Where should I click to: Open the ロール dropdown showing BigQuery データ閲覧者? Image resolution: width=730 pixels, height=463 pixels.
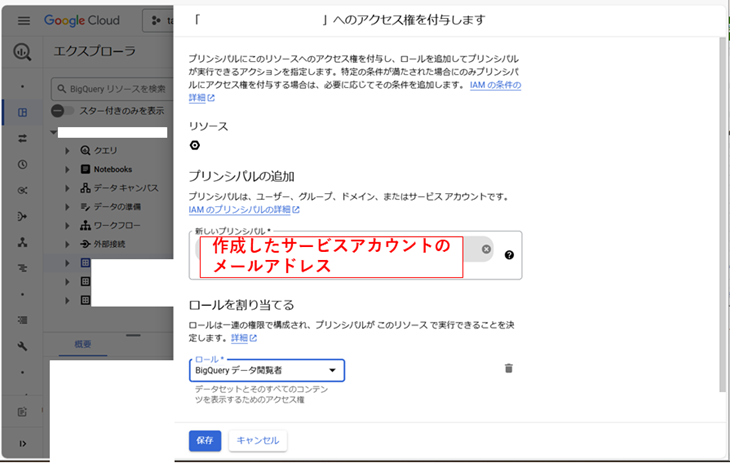267,370
